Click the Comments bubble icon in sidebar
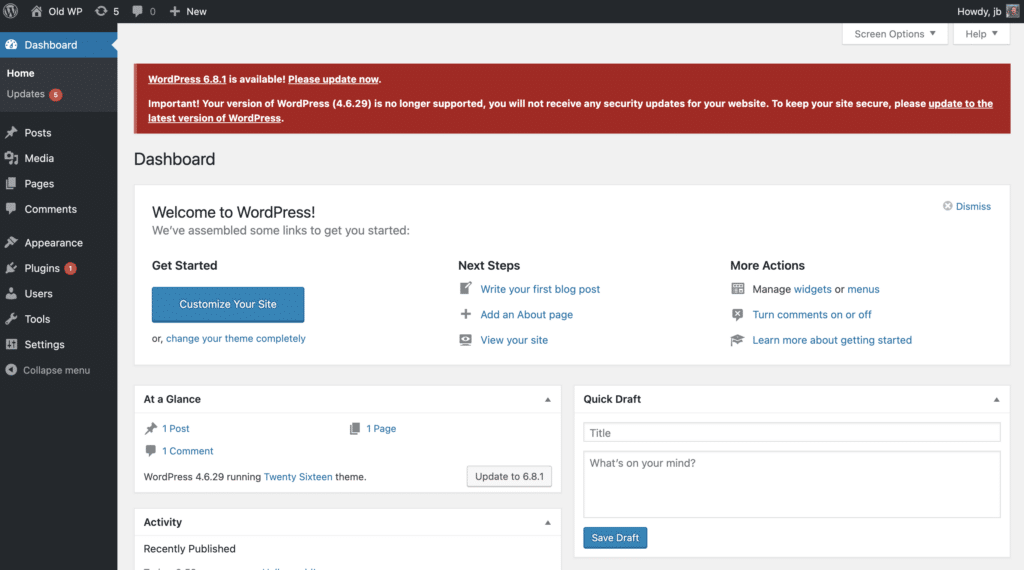This screenshot has width=1024, height=570. click(x=11, y=209)
